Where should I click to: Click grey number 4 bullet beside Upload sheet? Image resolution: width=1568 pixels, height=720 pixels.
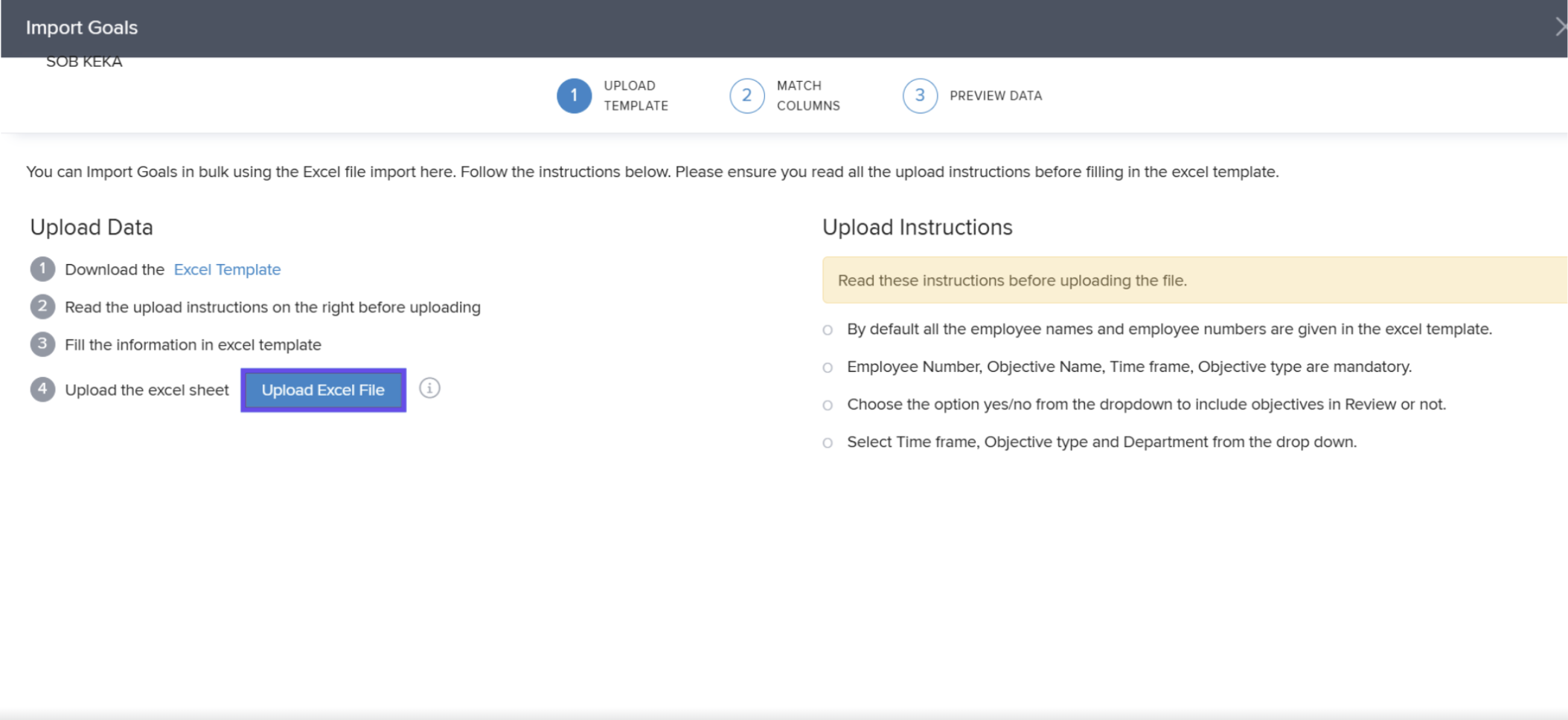[x=42, y=389]
